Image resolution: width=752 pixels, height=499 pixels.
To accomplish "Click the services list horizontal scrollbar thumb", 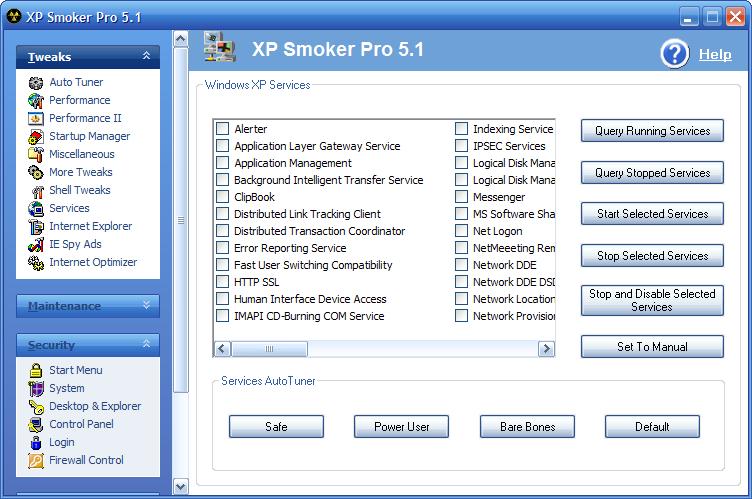I will click(270, 349).
